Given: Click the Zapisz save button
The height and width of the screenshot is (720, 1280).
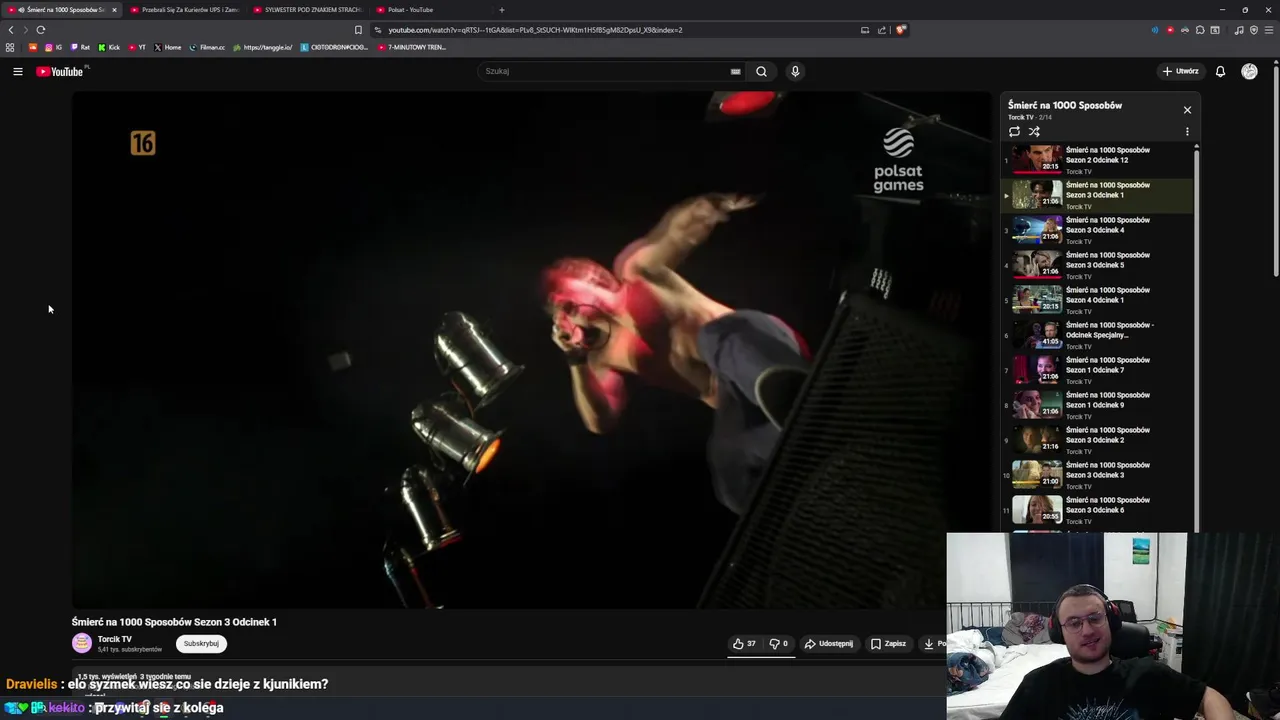Looking at the screenshot, I should (888, 644).
